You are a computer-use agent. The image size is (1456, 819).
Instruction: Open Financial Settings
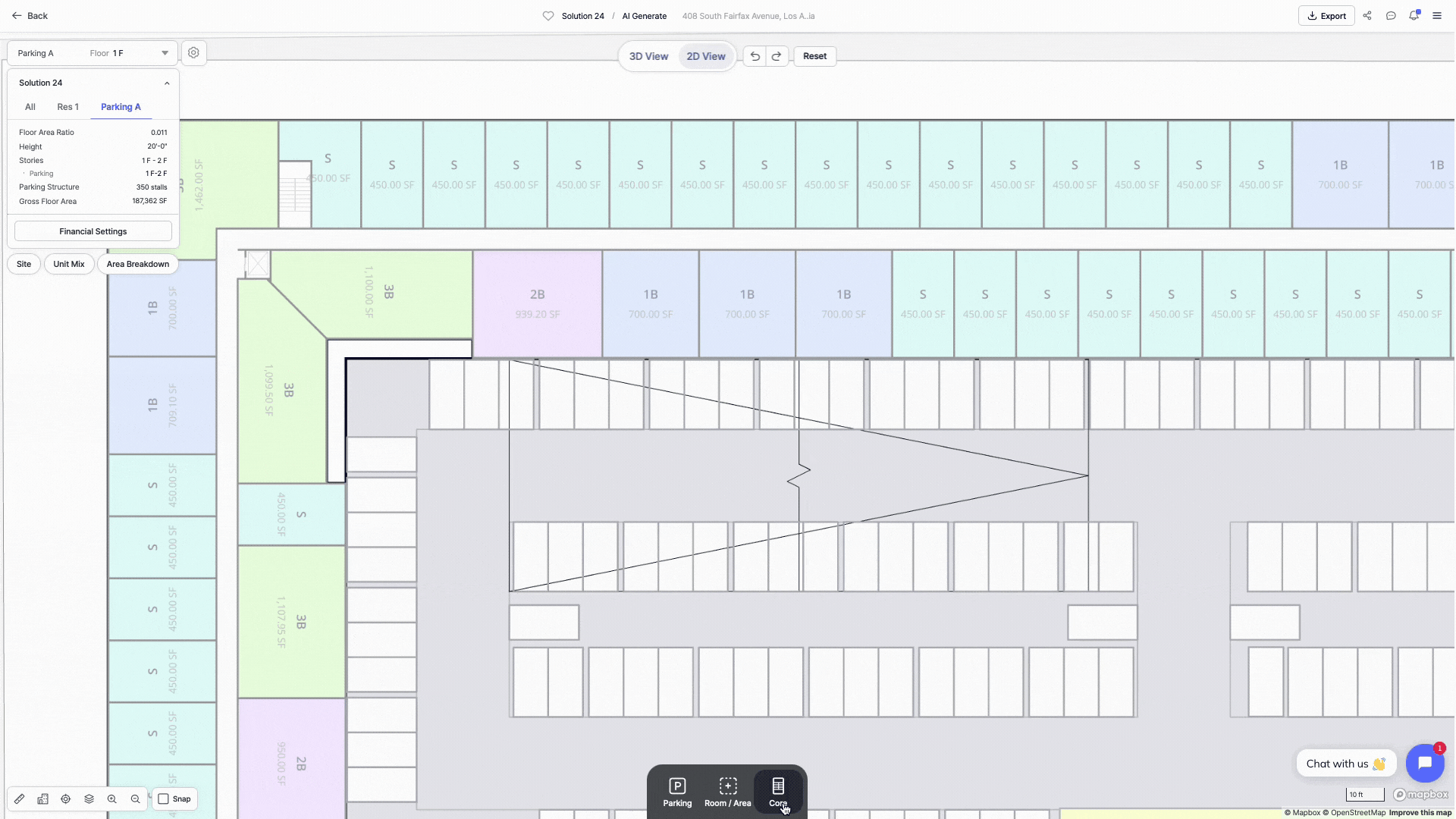coord(93,231)
